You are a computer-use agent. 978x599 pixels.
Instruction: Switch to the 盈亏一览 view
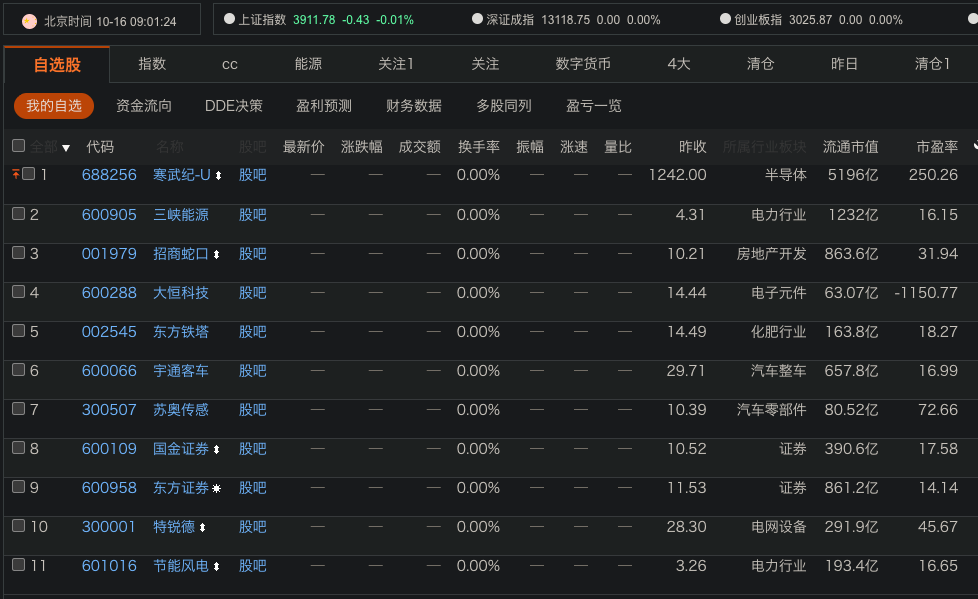pos(593,106)
